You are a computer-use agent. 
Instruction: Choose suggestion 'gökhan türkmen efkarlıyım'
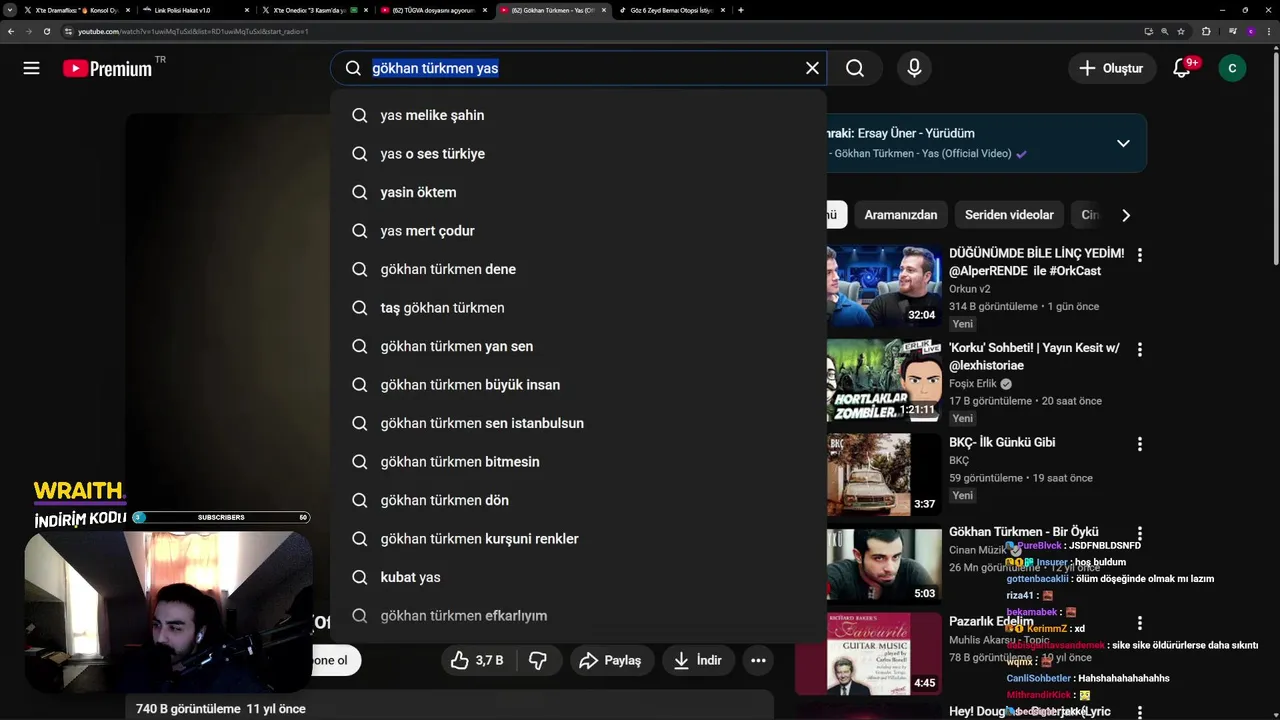578,616
